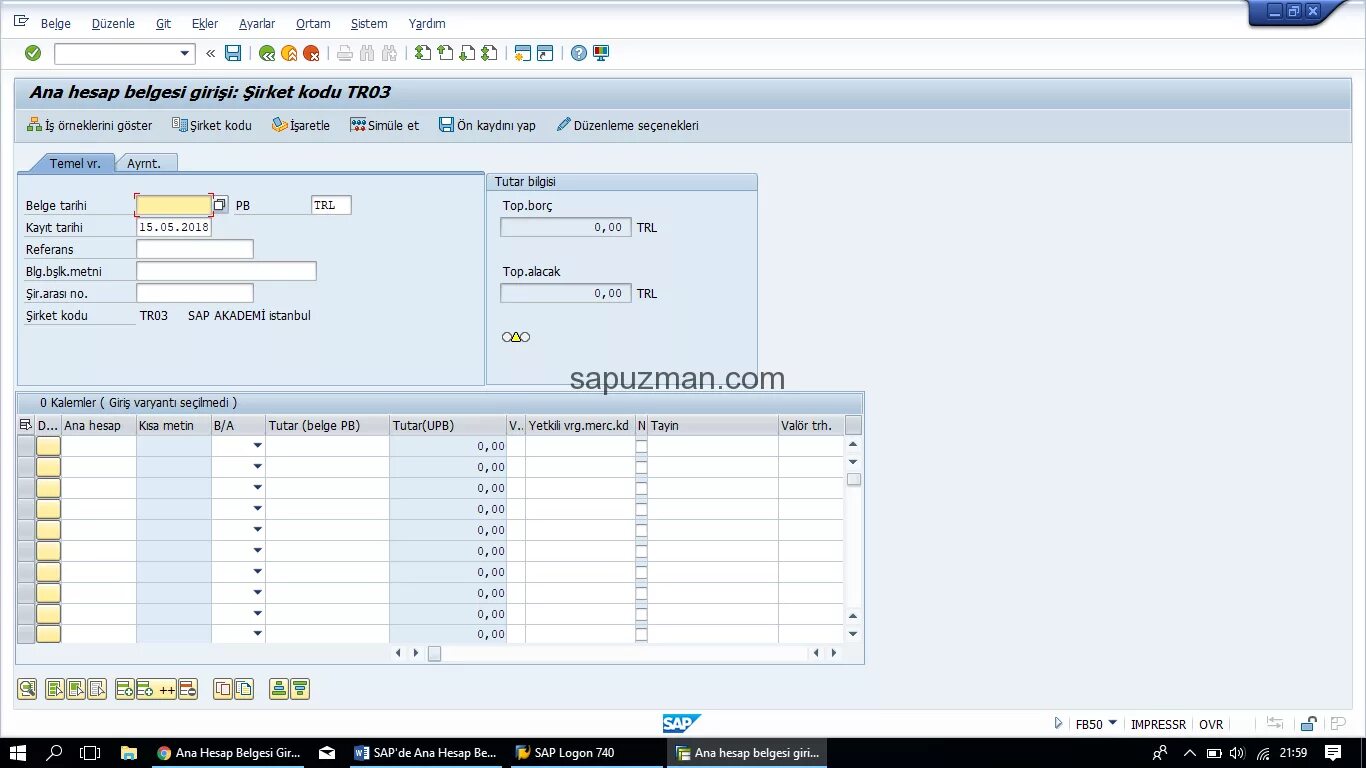The width and height of the screenshot is (1366, 768).
Task: Click the Create new session icon
Action: (522, 53)
